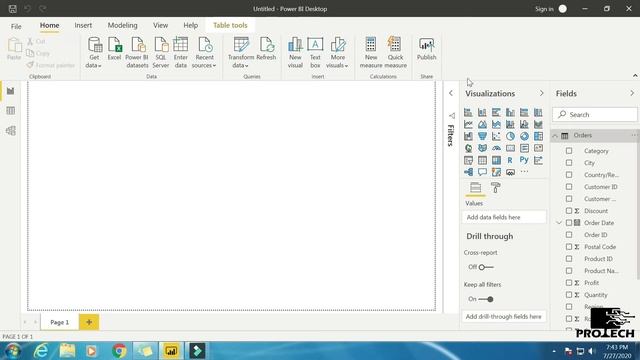Open the Table tools tab
The image size is (640, 360).
point(230,25)
